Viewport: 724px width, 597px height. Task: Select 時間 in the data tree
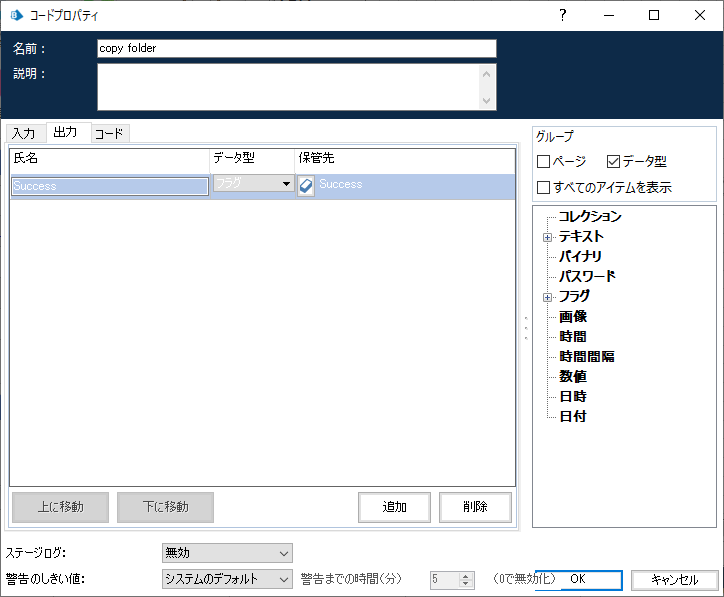pyautogui.click(x=573, y=336)
